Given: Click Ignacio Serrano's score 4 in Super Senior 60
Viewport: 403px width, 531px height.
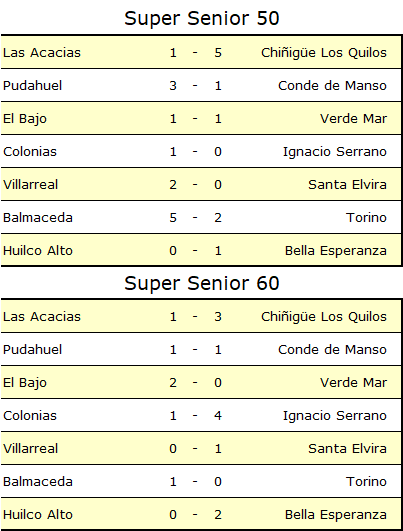Looking at the screenshot, I should coord(218,416).
